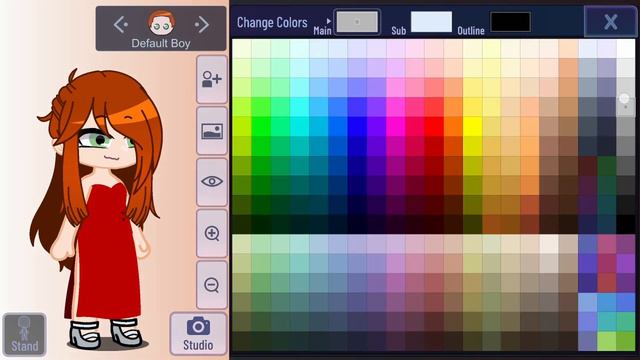Pick the pure black swatch in upper grid

[626, 224]
